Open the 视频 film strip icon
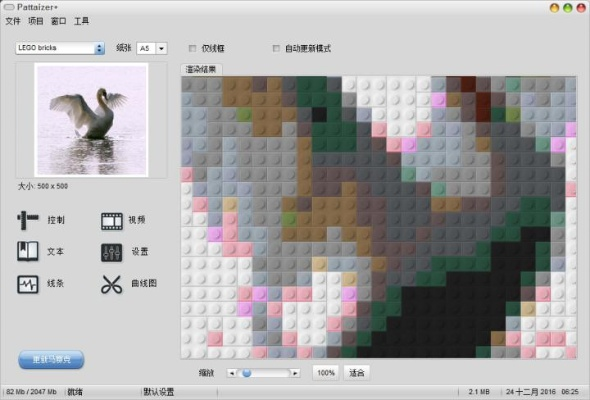Screen dimensions: 590x400 click(112, 221)
